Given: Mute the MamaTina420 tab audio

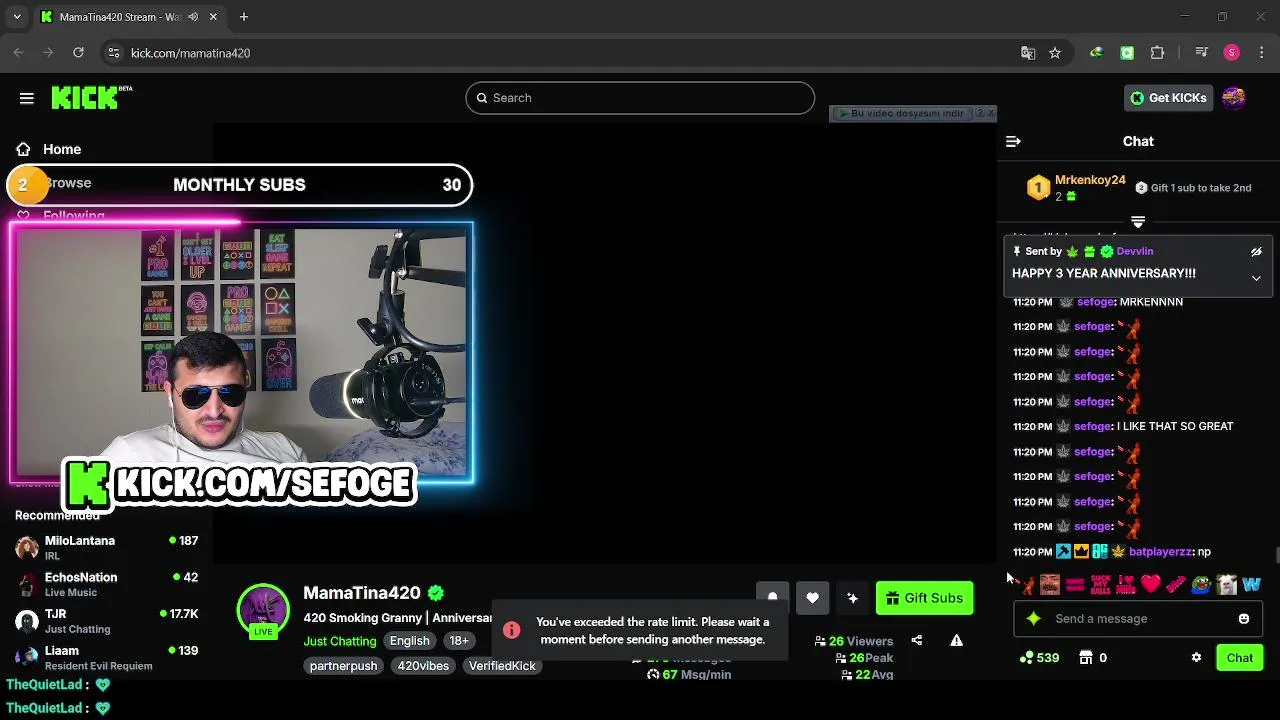Looking at the screenshot, I should (x=192, y=17).
